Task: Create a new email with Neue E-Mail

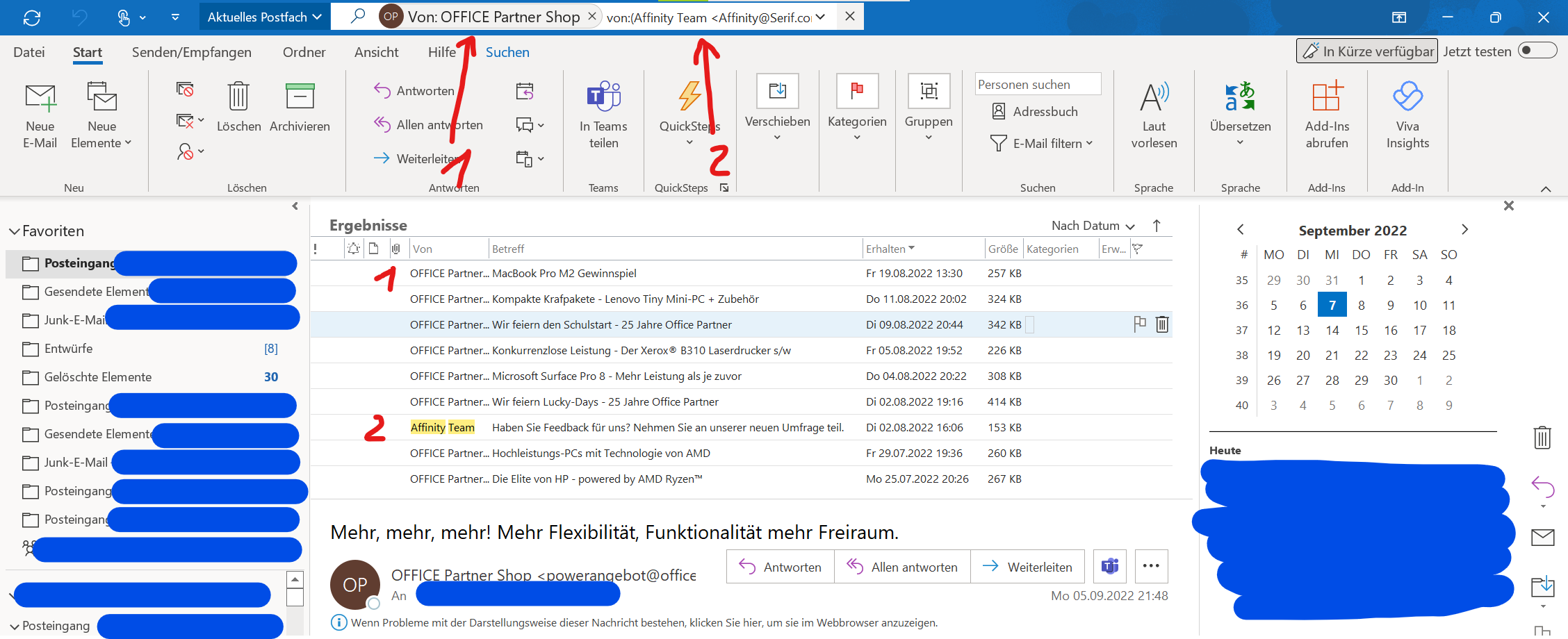Action: point(40,116)
